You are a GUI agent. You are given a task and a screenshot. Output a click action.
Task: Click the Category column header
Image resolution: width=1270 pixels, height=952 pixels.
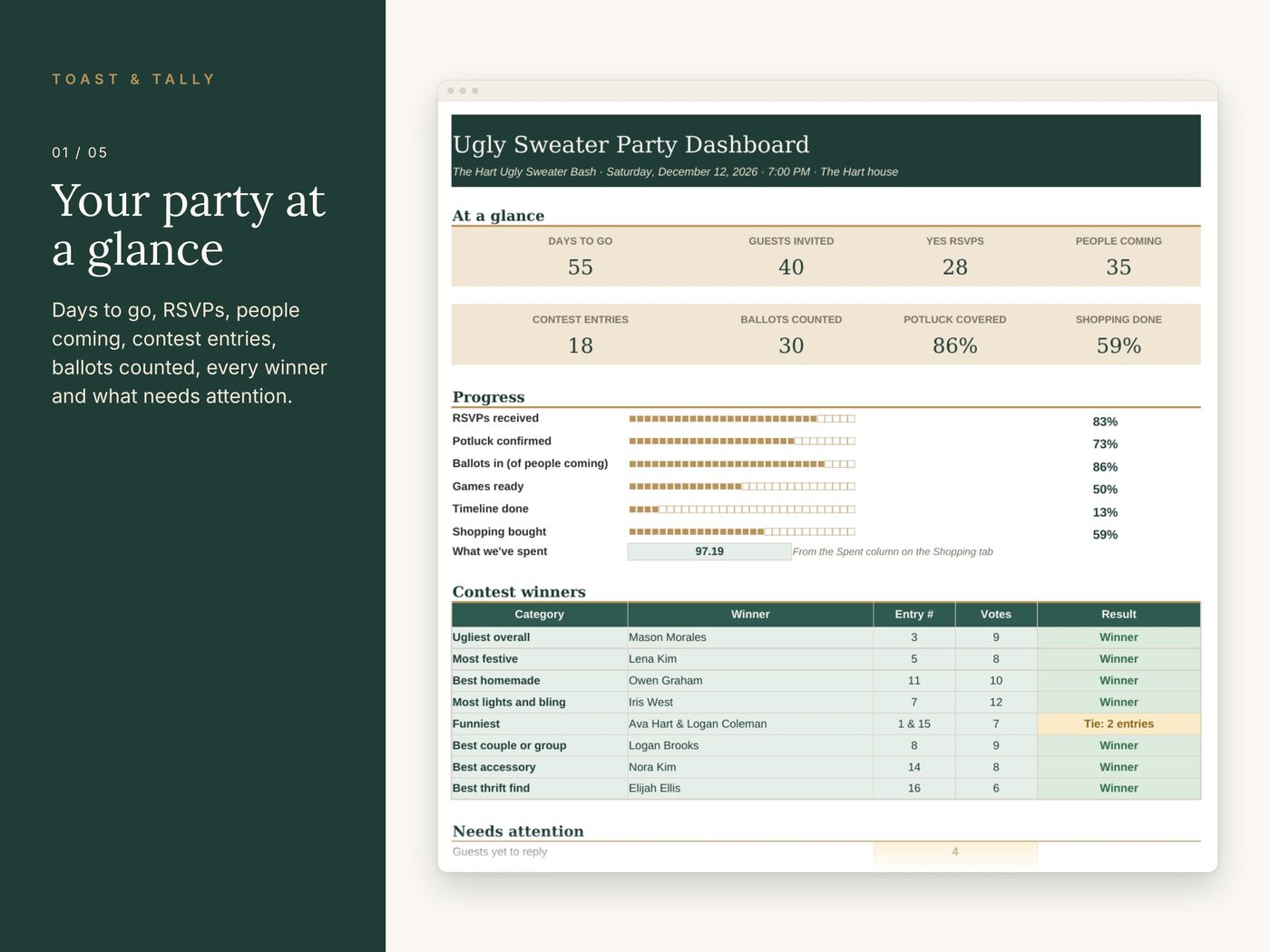click(x=540, y=615)
